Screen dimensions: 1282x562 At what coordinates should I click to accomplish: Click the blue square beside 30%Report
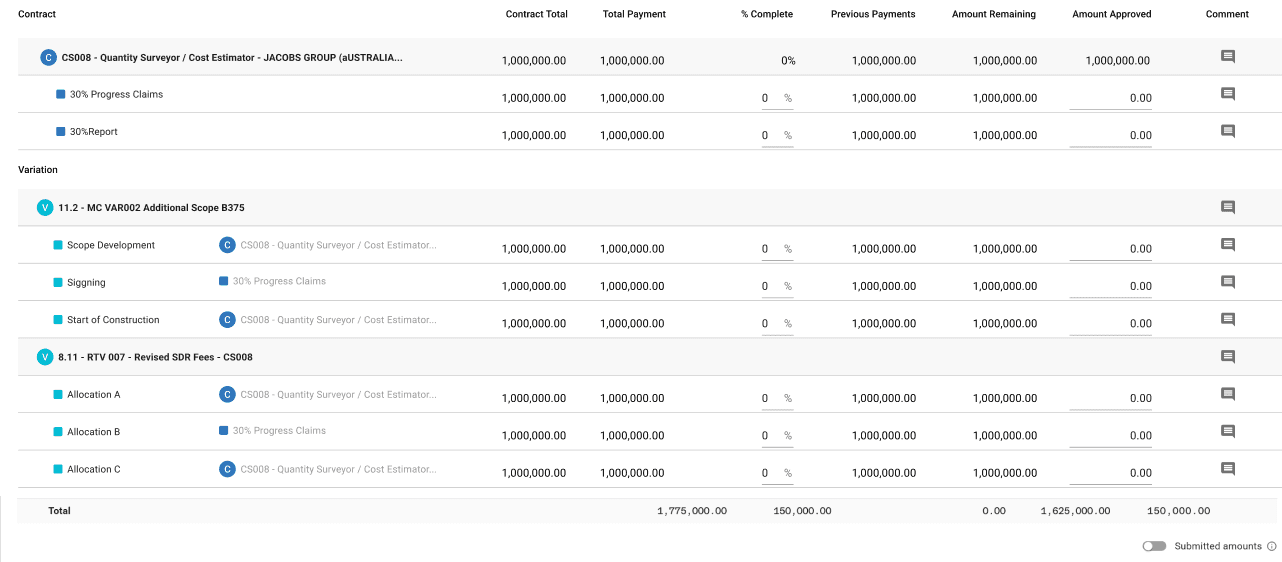tap(61, 132)
